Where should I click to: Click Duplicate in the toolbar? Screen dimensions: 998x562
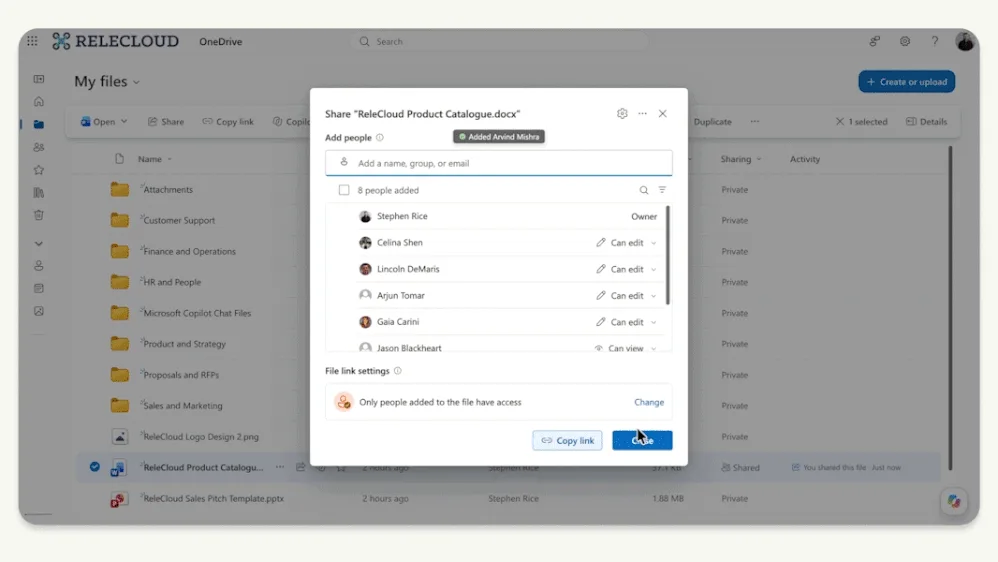712,122
